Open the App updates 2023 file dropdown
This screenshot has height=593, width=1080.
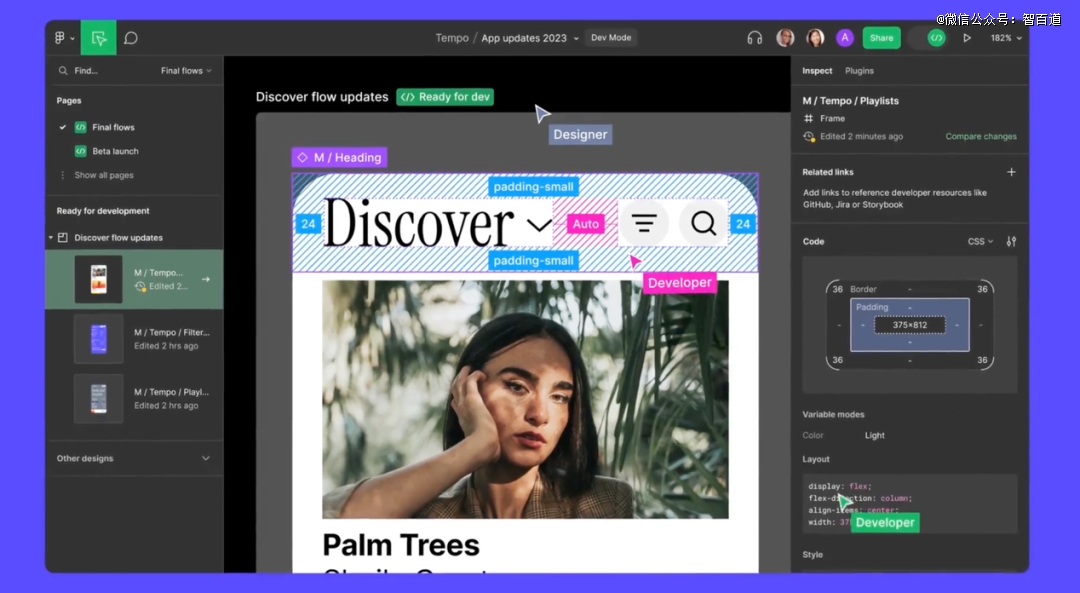tap(529, 38)
